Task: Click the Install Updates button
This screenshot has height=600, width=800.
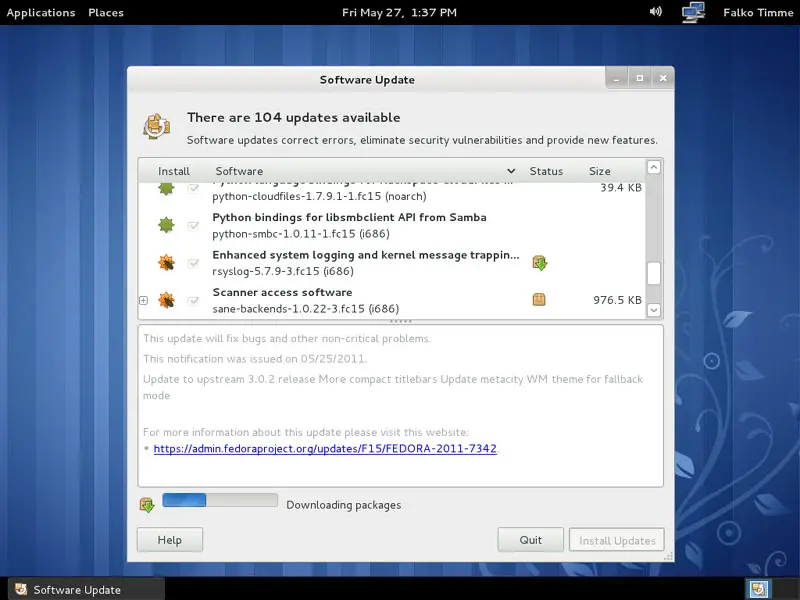Action: (617, 540)
